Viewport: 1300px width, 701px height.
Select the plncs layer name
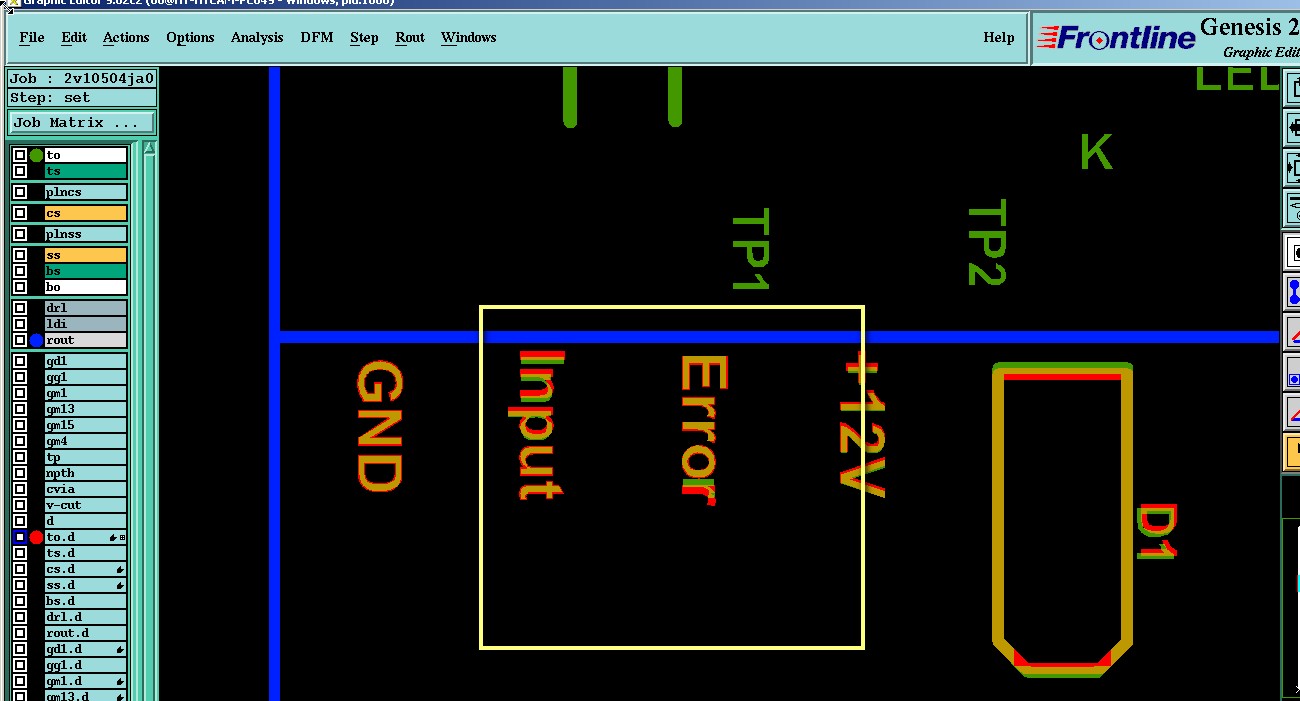coord(86,192)
